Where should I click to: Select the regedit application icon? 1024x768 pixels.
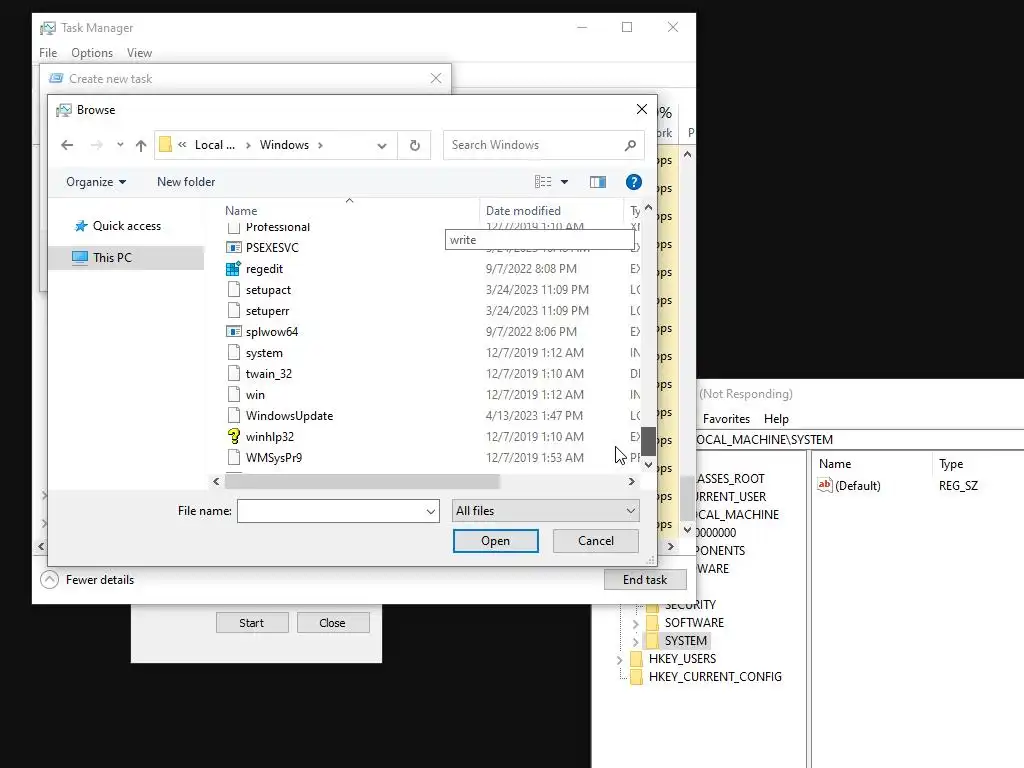234,268
